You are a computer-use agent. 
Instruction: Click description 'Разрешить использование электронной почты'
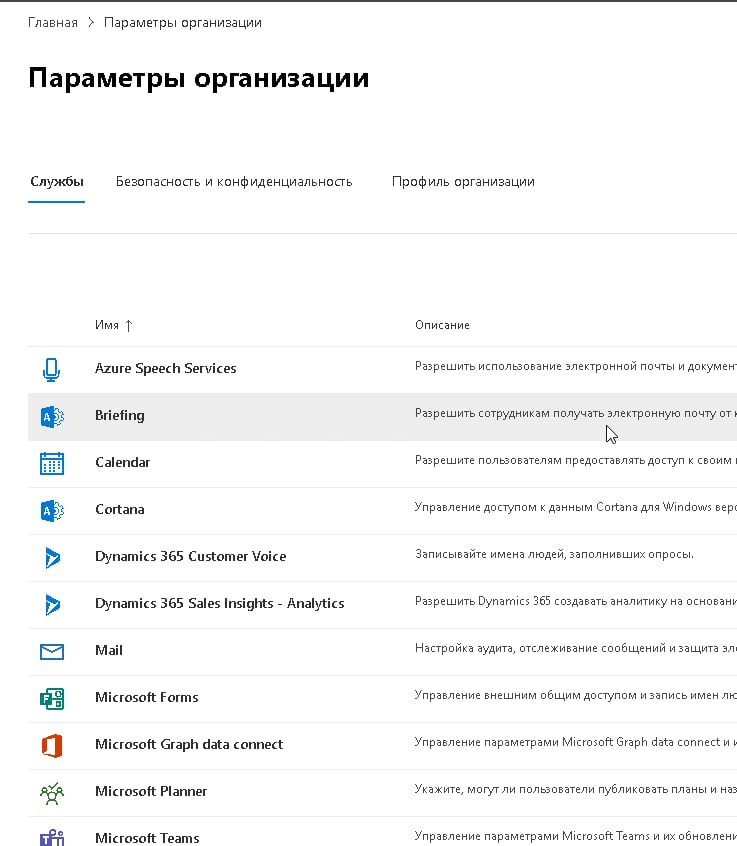pyautogui.click(x=576, y=366)
